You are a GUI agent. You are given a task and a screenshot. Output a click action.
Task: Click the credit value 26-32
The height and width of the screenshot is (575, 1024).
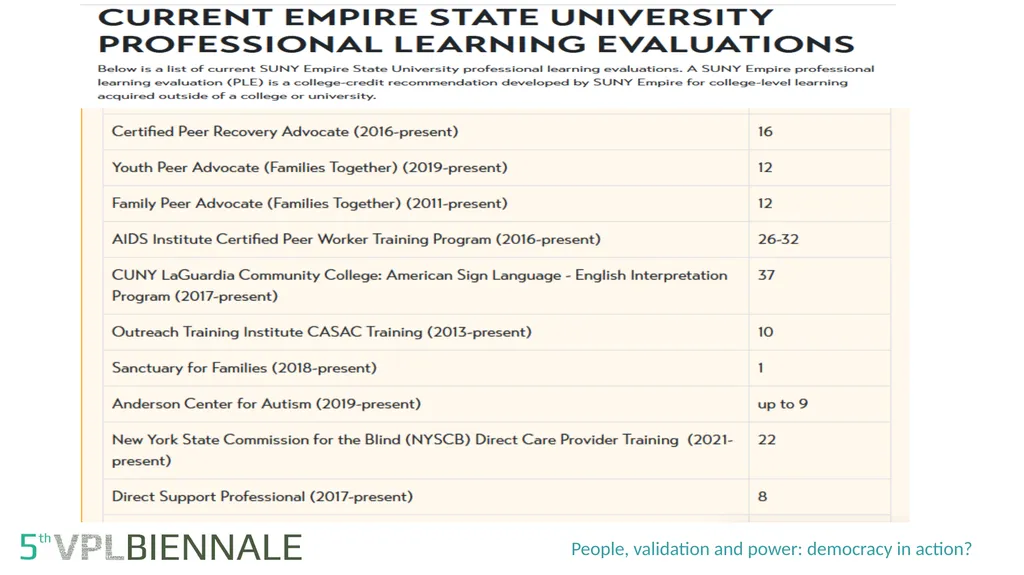(778, 239)
